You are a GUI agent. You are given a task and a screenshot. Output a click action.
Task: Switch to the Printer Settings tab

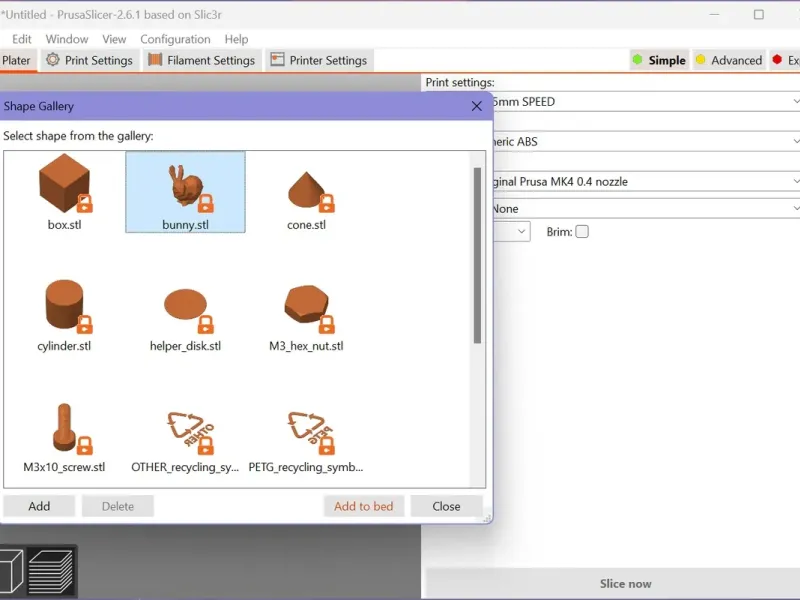coord(319,60)
